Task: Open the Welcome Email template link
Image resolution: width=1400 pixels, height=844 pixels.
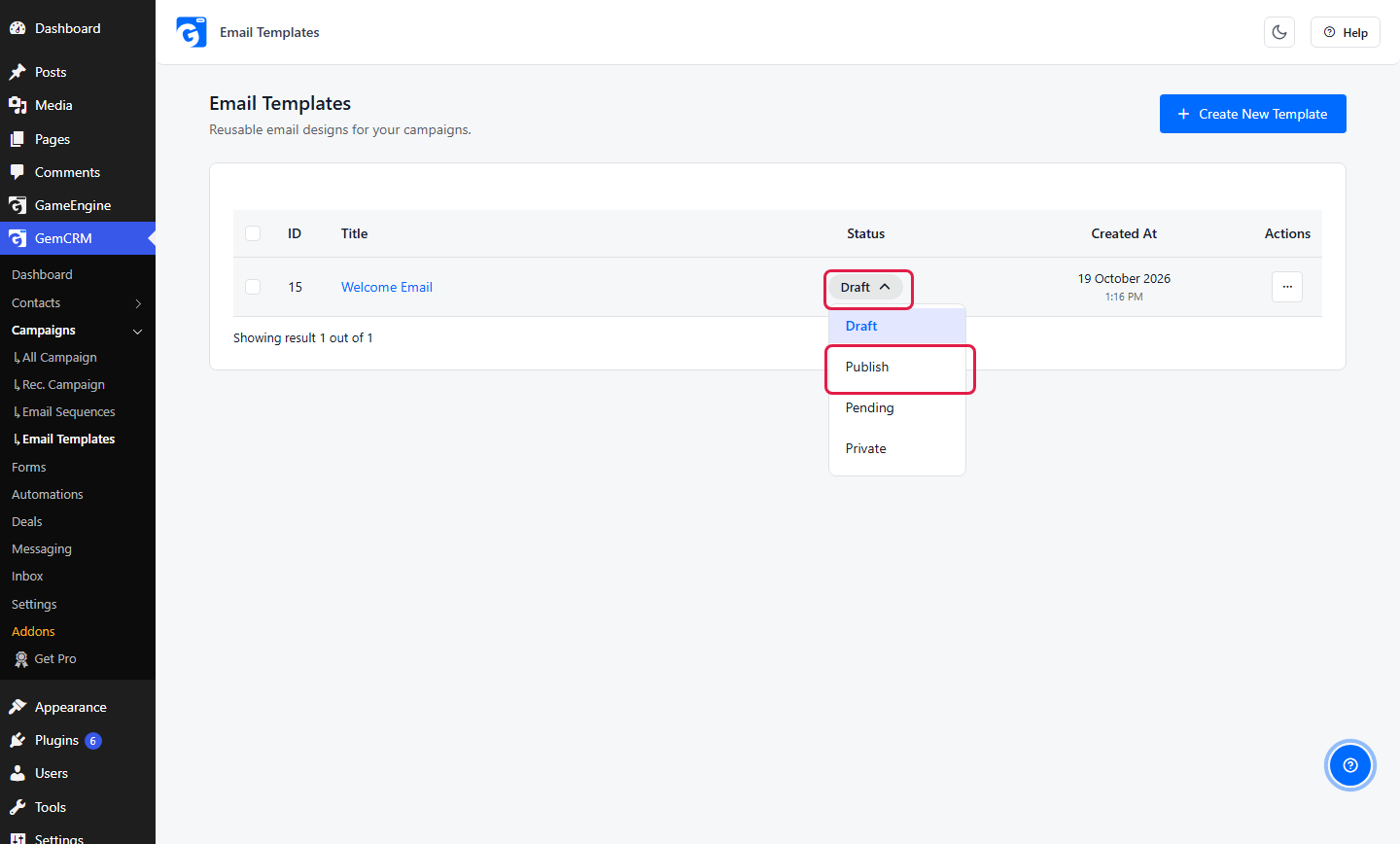Action: tap(387, 287)
